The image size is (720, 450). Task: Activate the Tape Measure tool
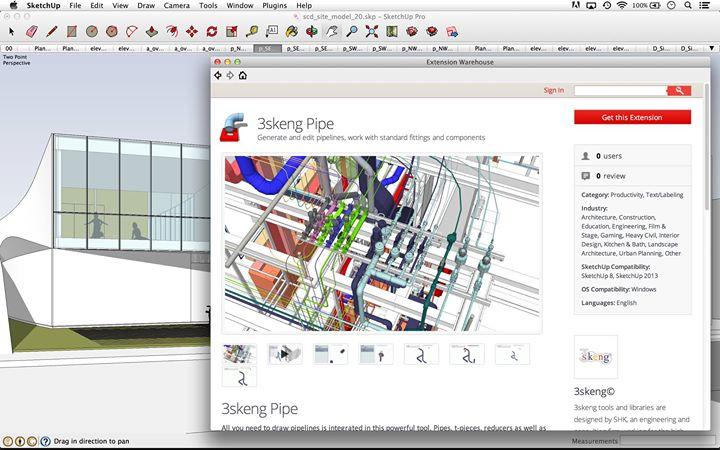(252, 32)
